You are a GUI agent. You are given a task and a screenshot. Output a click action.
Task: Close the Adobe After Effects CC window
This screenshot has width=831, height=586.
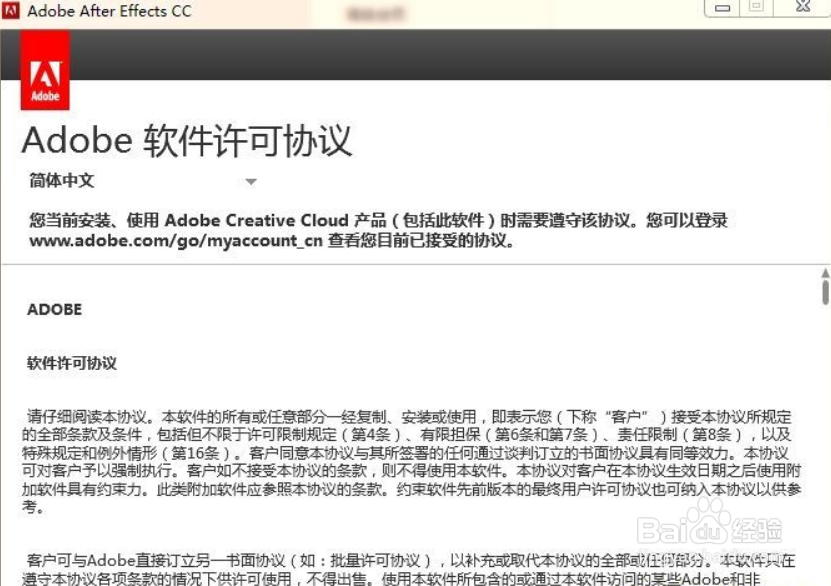(x=802, y=7)
